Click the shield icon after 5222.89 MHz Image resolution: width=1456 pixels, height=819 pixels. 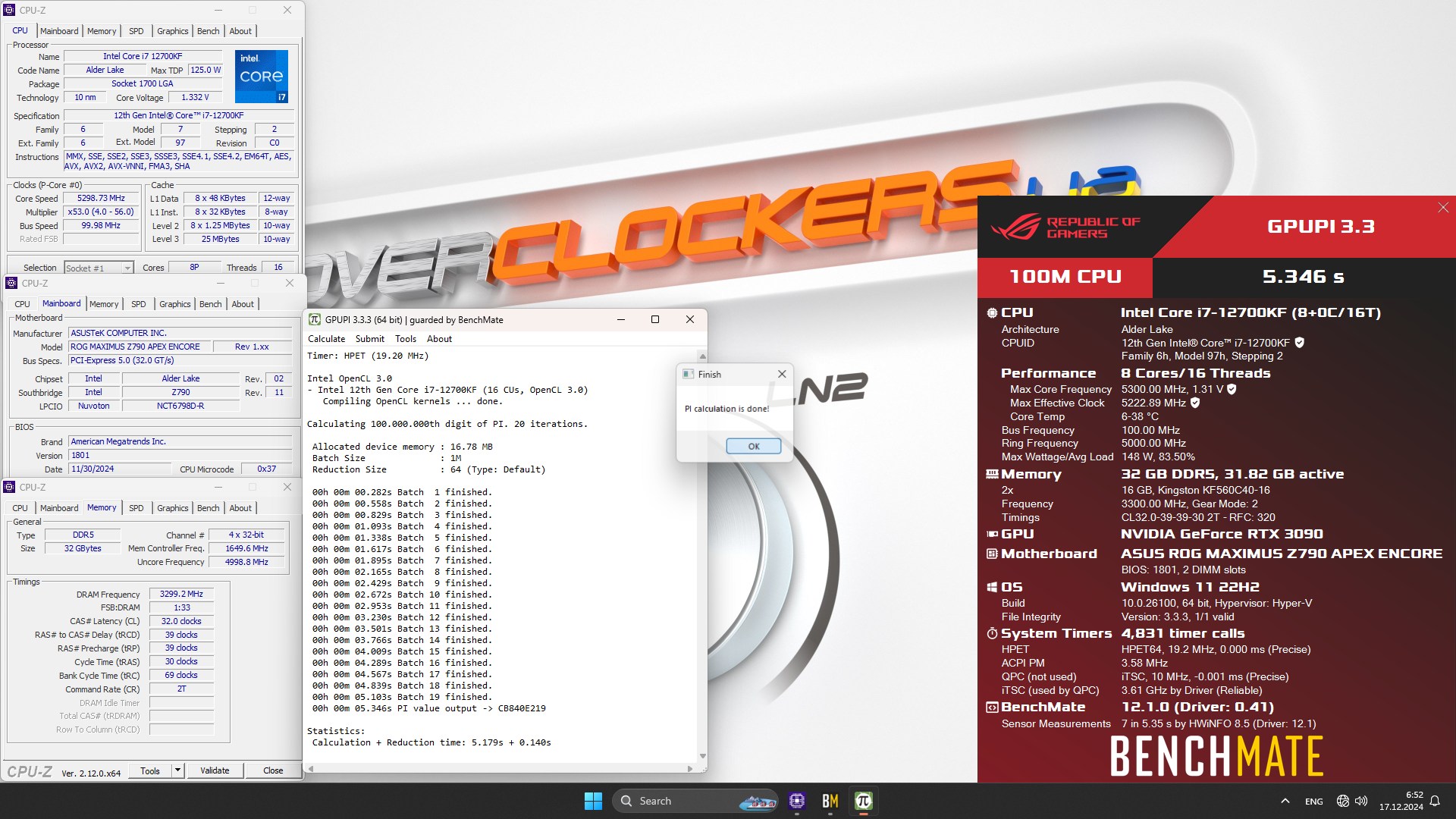(1195, 403)
